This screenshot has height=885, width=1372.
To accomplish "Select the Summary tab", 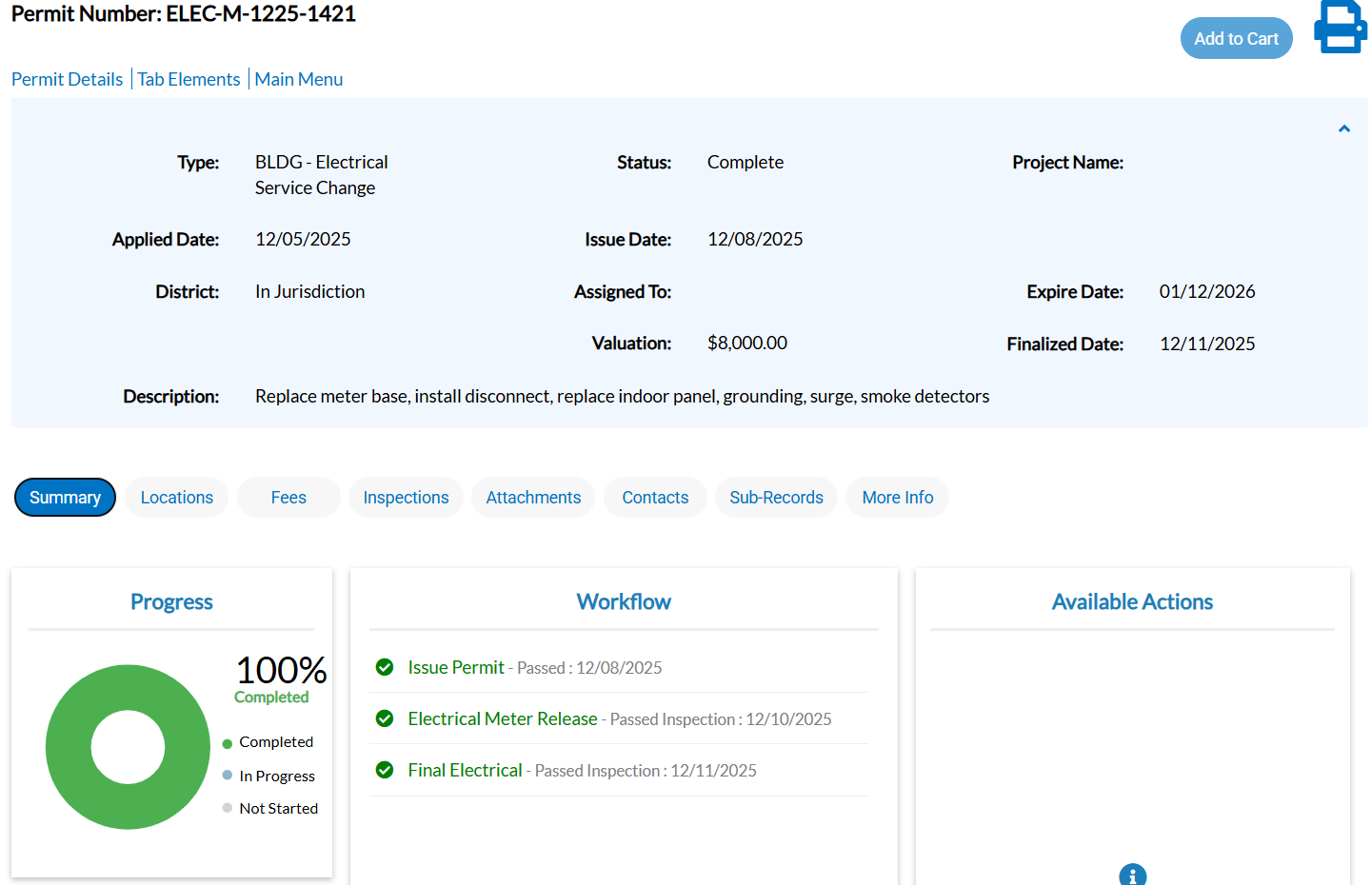I will point(65,498).
